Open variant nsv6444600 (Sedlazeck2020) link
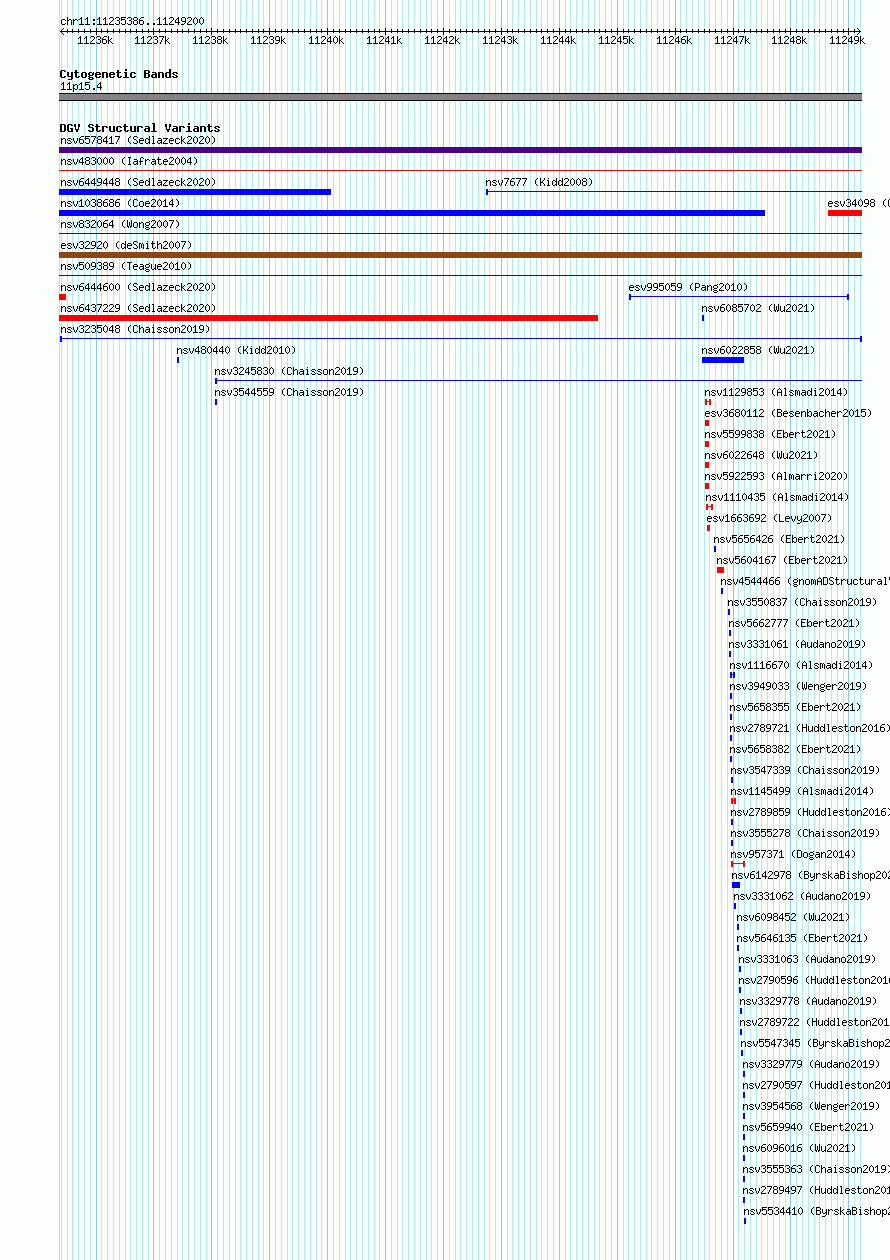 coord(138,287)
